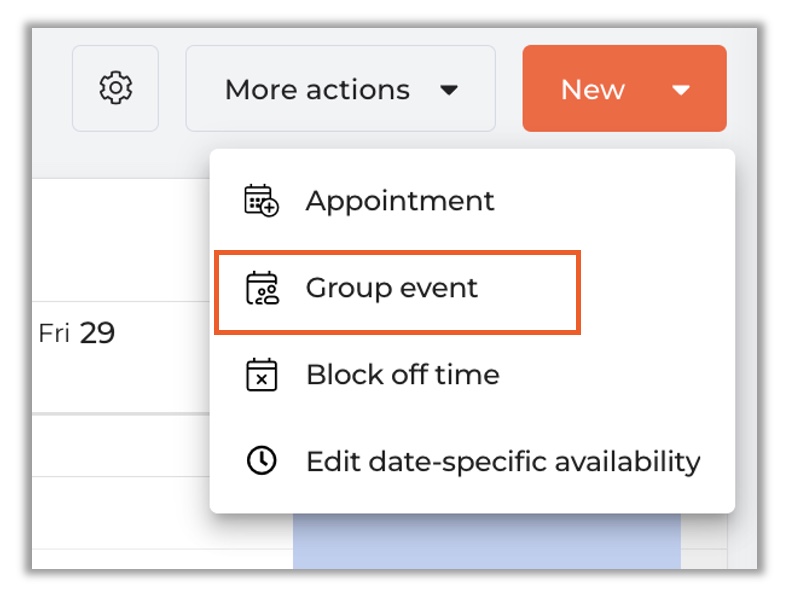The image size is (786, 592).
Task: Open calendar settings via gear icon
Action: coord(115,88)
